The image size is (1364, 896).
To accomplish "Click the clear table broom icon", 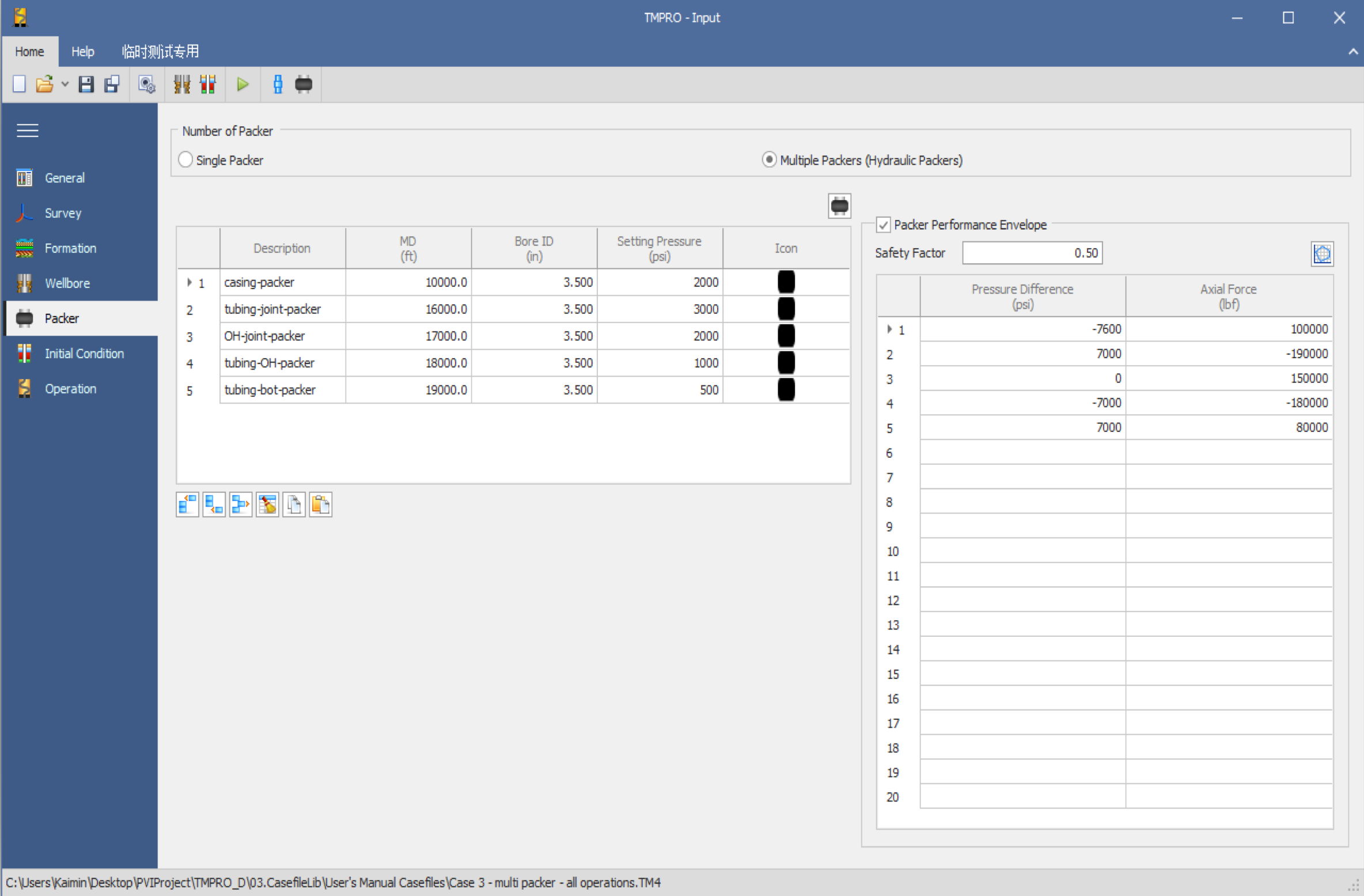I will point(267,504).
